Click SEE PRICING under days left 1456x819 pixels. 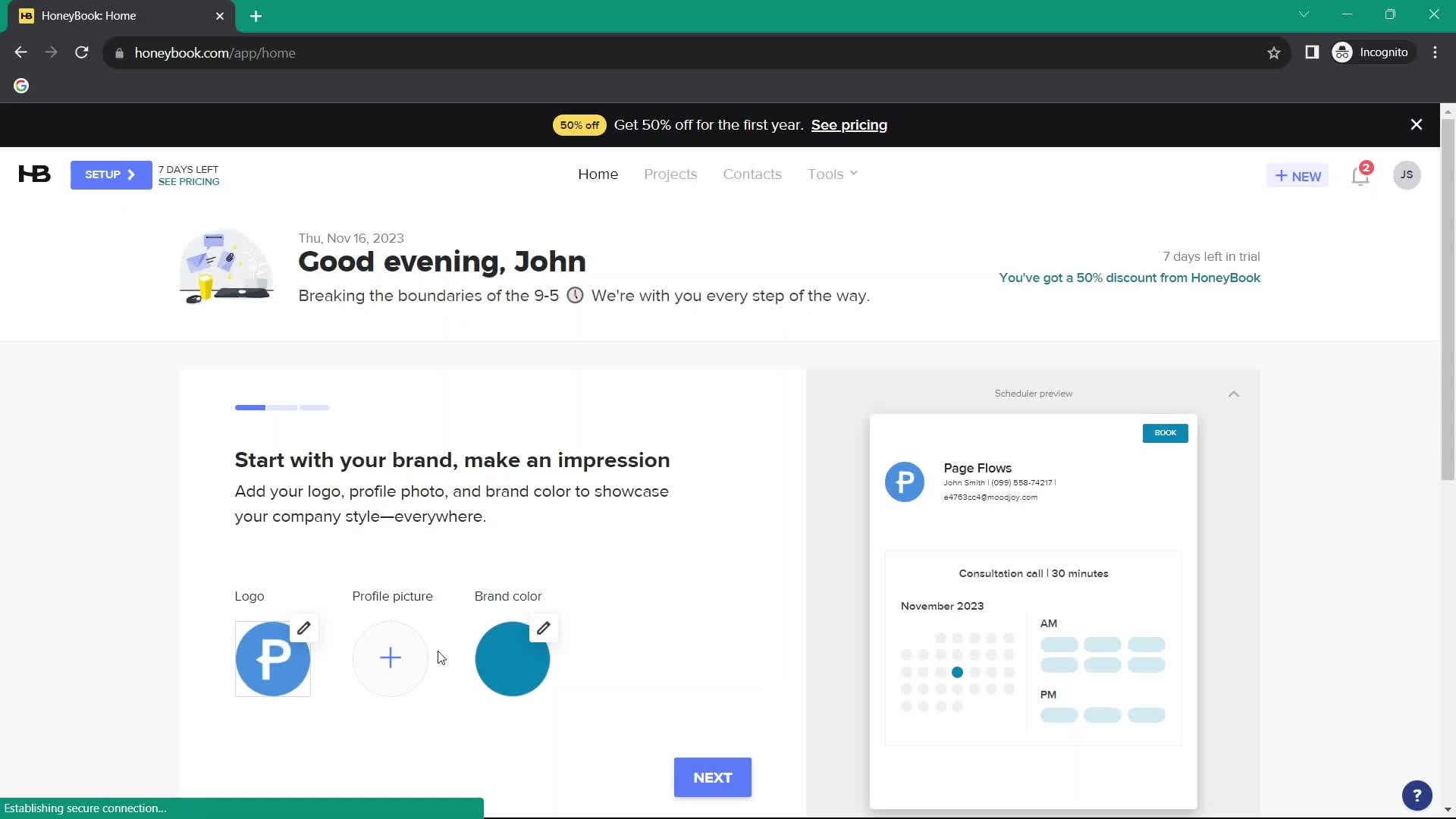[189, 182]
